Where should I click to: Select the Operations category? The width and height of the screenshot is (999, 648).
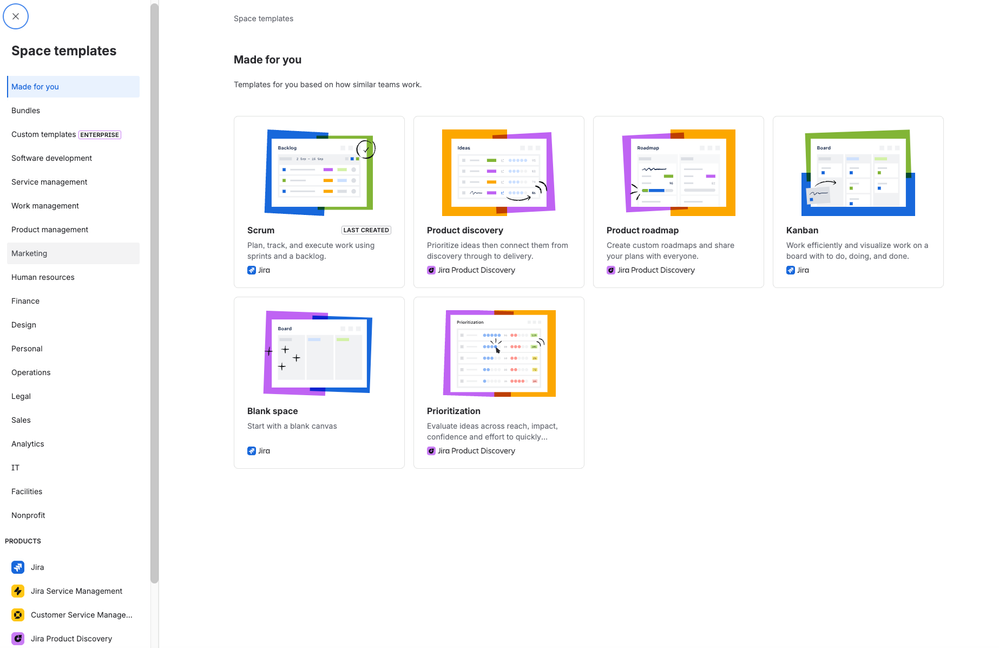click(x=73, y=372)
